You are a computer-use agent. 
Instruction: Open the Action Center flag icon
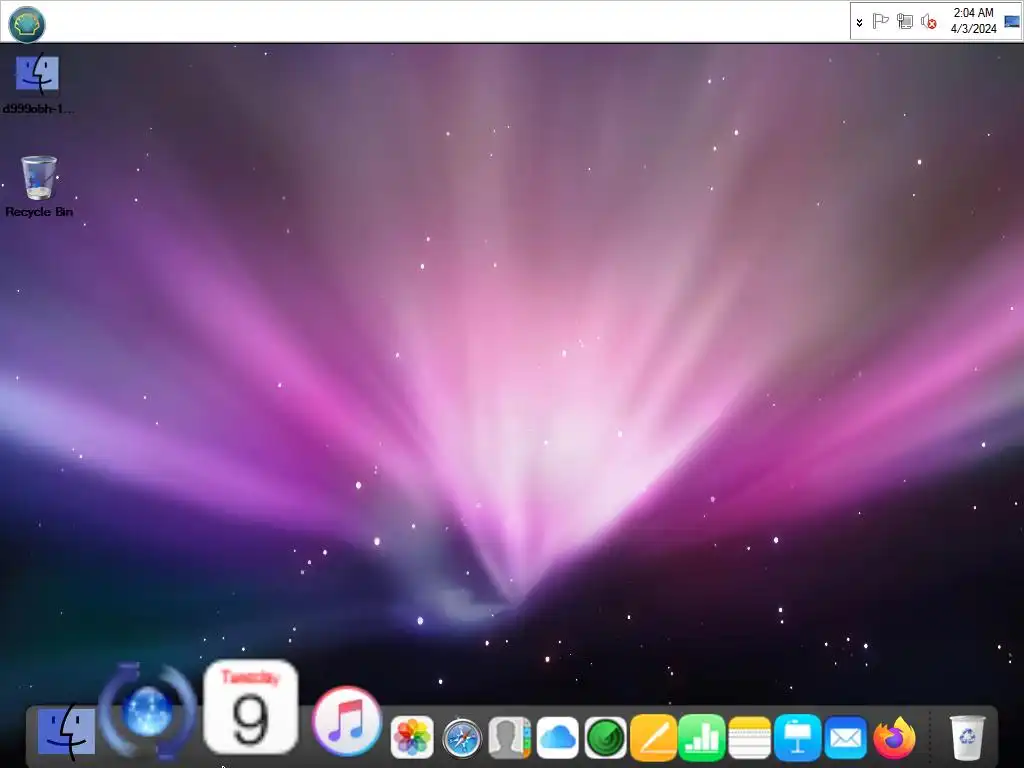pyautogui.click(x=880, y=22)
